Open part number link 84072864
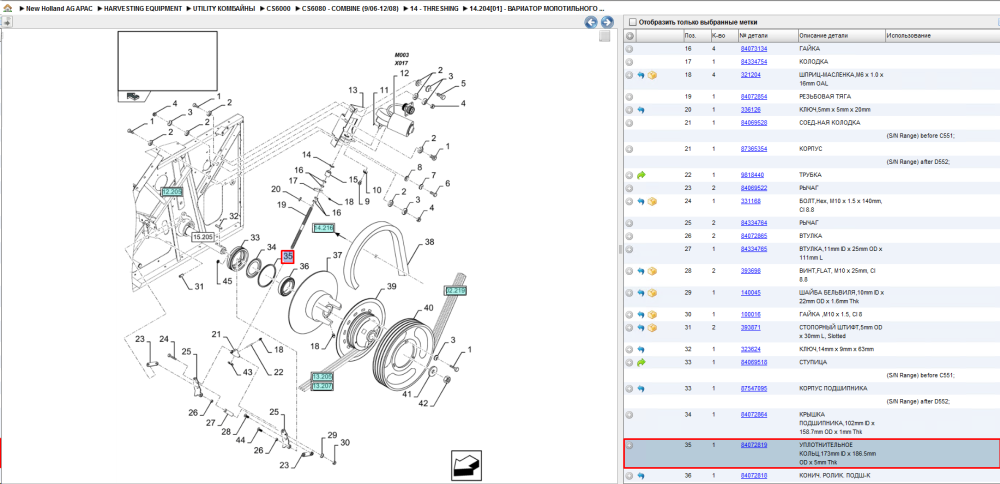 coord(753,414)
